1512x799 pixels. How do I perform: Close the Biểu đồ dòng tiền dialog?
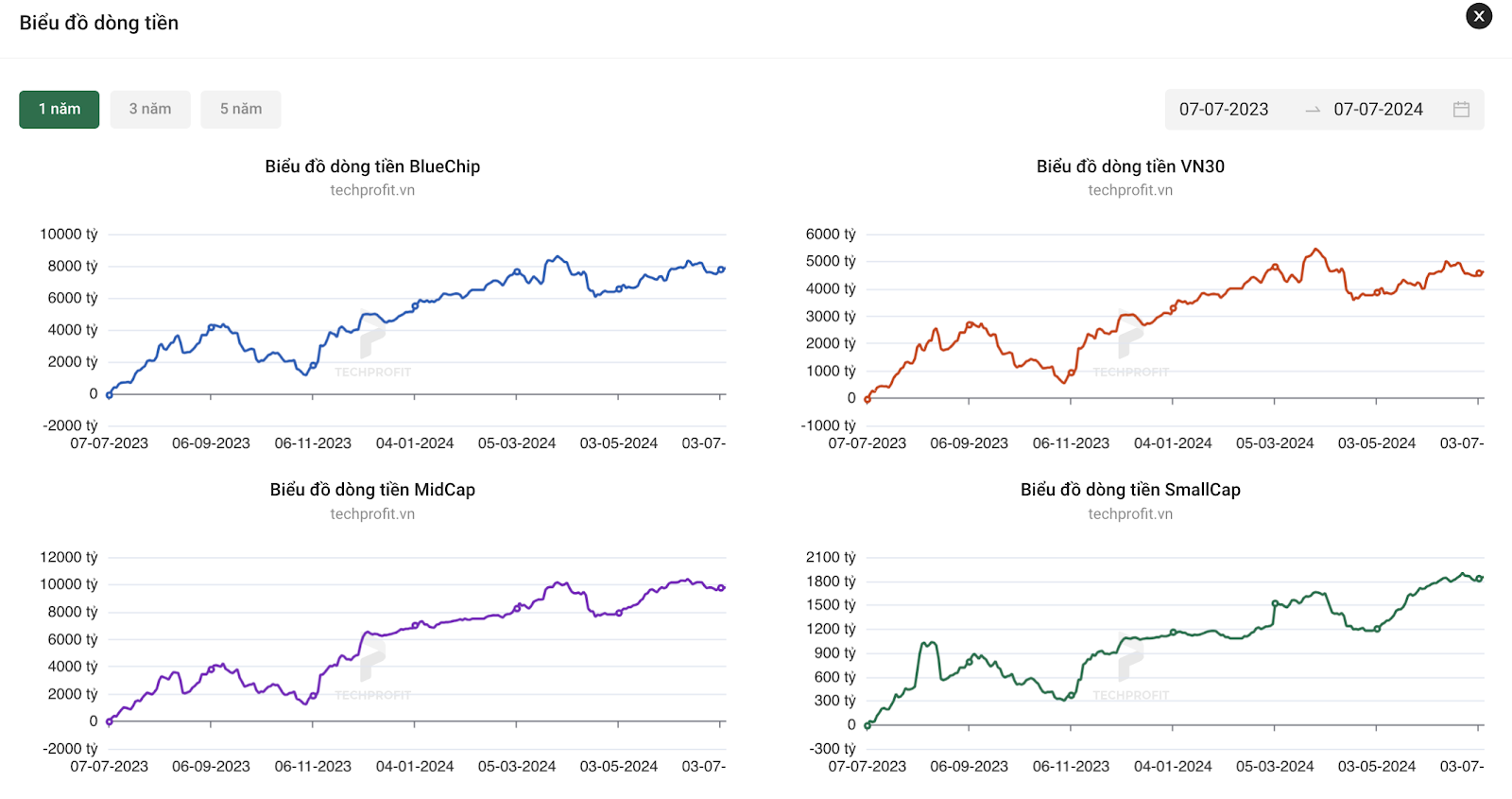tap(1479, 16)
